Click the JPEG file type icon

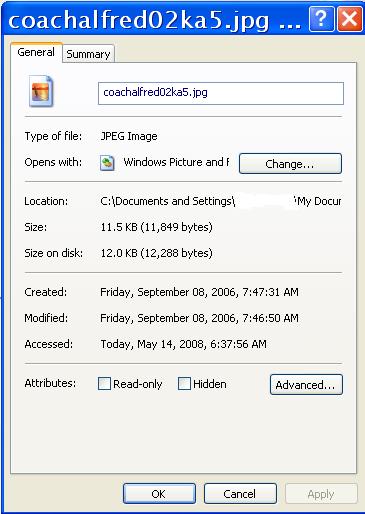click(x=41, y=91)
